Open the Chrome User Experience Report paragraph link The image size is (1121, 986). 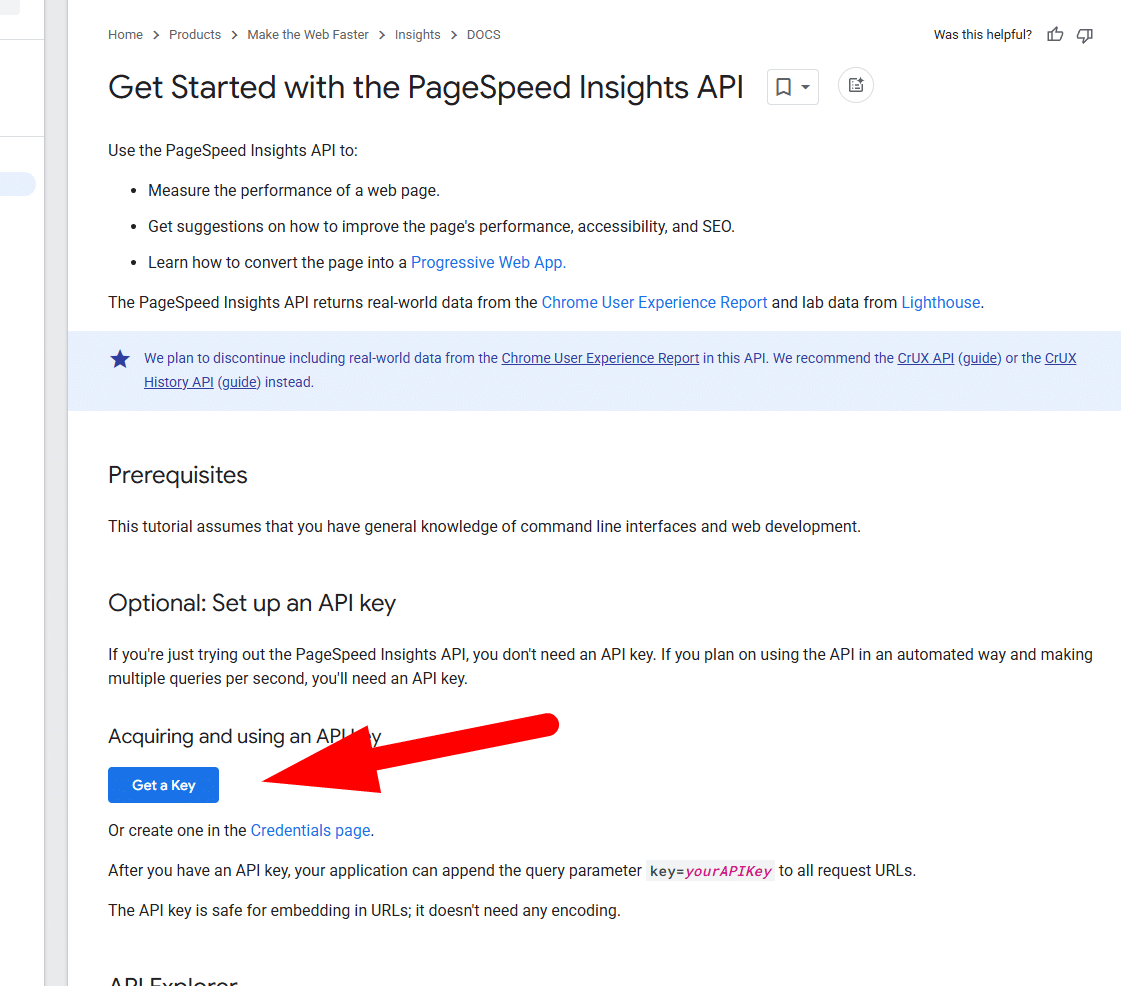[654, 302]
